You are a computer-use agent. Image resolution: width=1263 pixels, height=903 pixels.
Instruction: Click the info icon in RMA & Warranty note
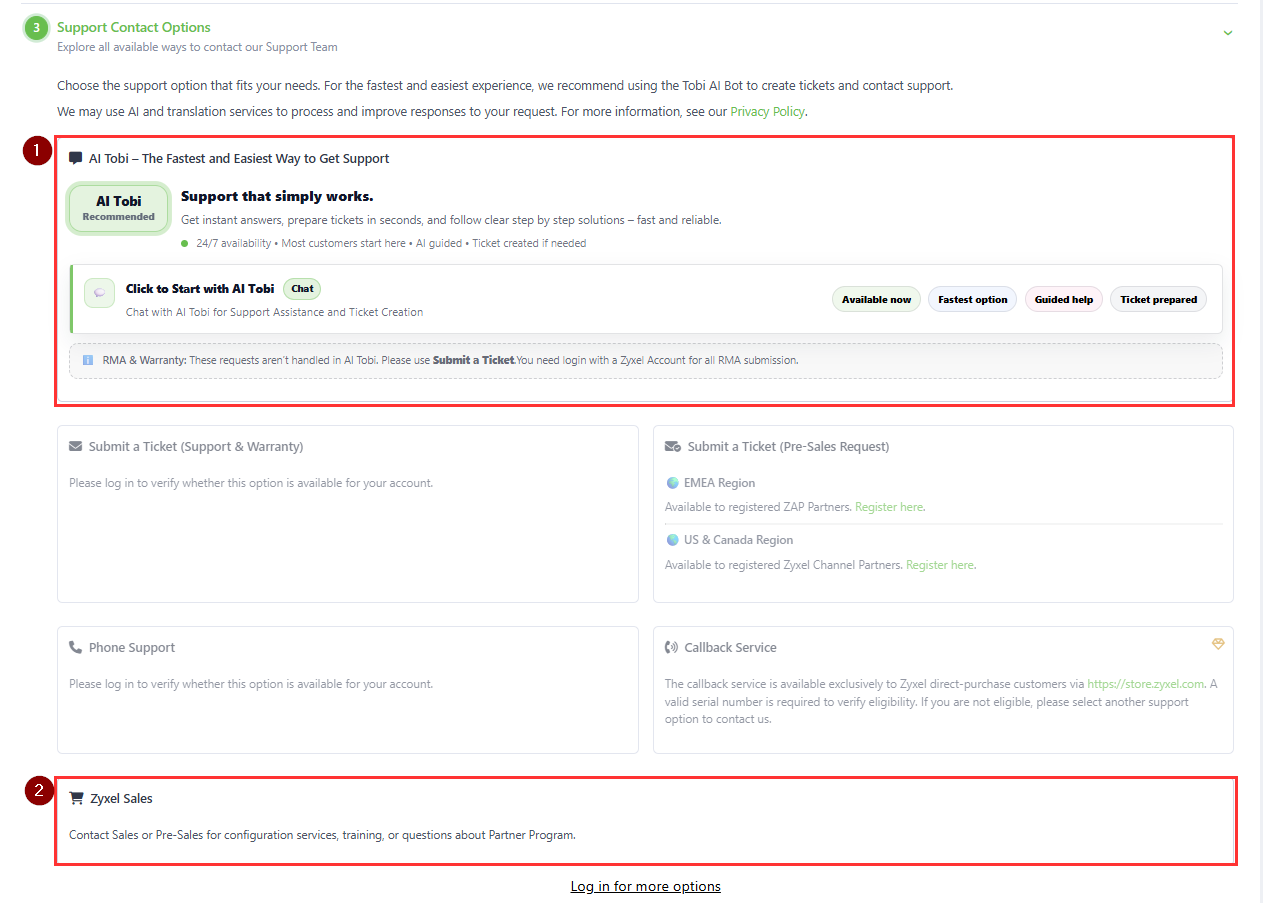pos(88,360)
